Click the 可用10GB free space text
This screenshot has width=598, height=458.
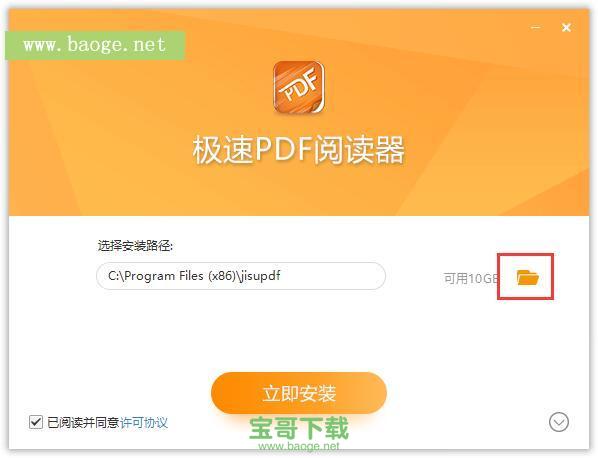[x=471, y=278]
